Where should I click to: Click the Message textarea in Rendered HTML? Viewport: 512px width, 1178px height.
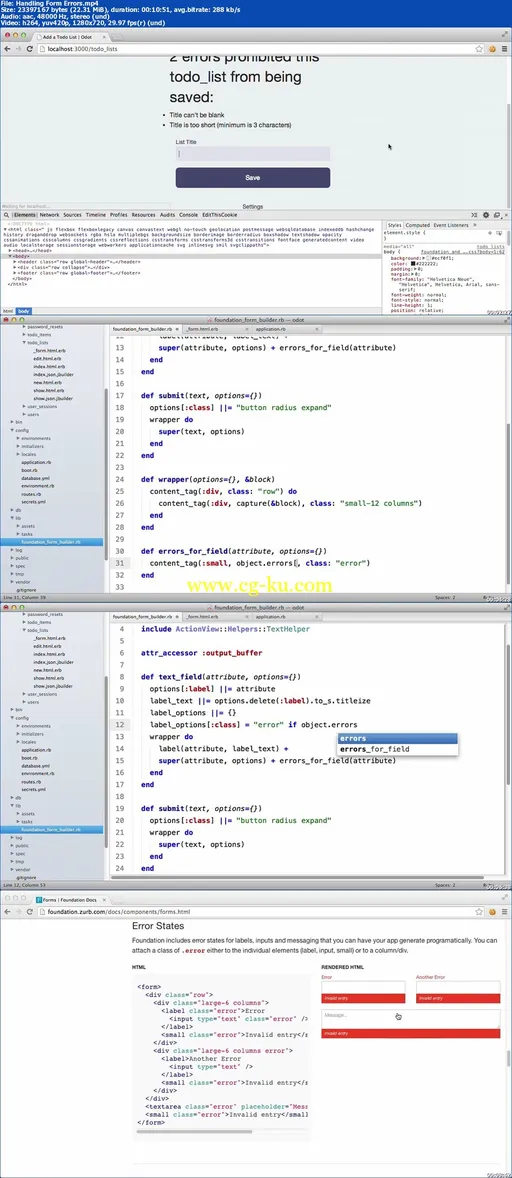[411, 1019]
